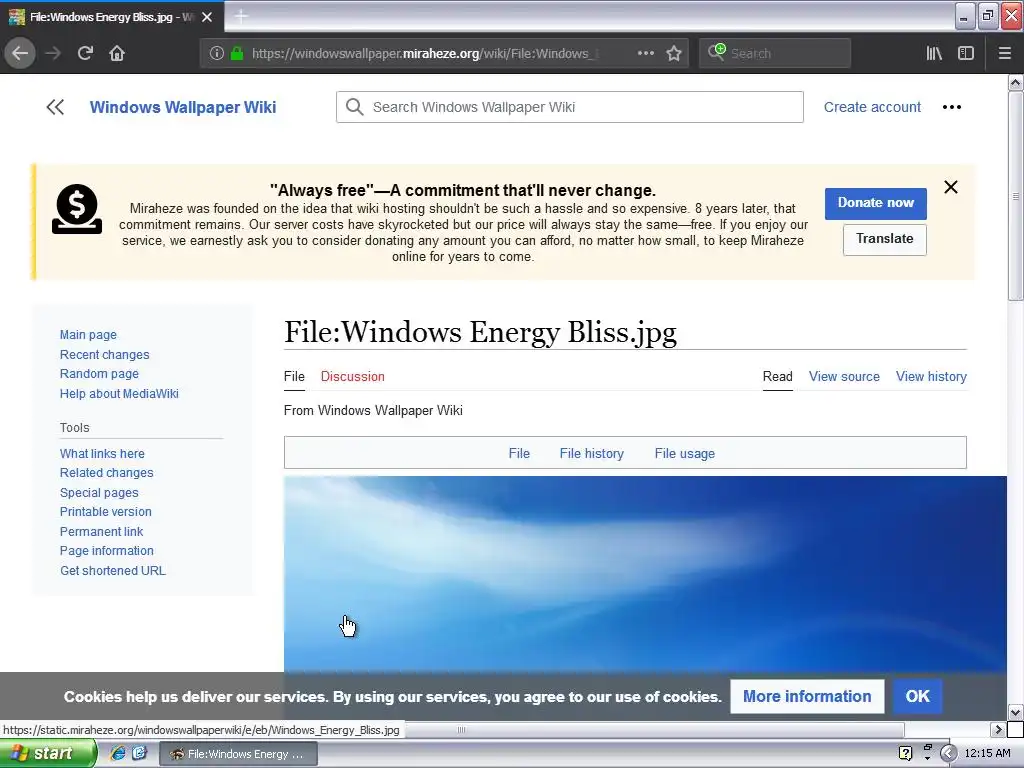Click Get shortened URL
The width and height of the screenshot is (1024, 768).
(x=112, y=570)
